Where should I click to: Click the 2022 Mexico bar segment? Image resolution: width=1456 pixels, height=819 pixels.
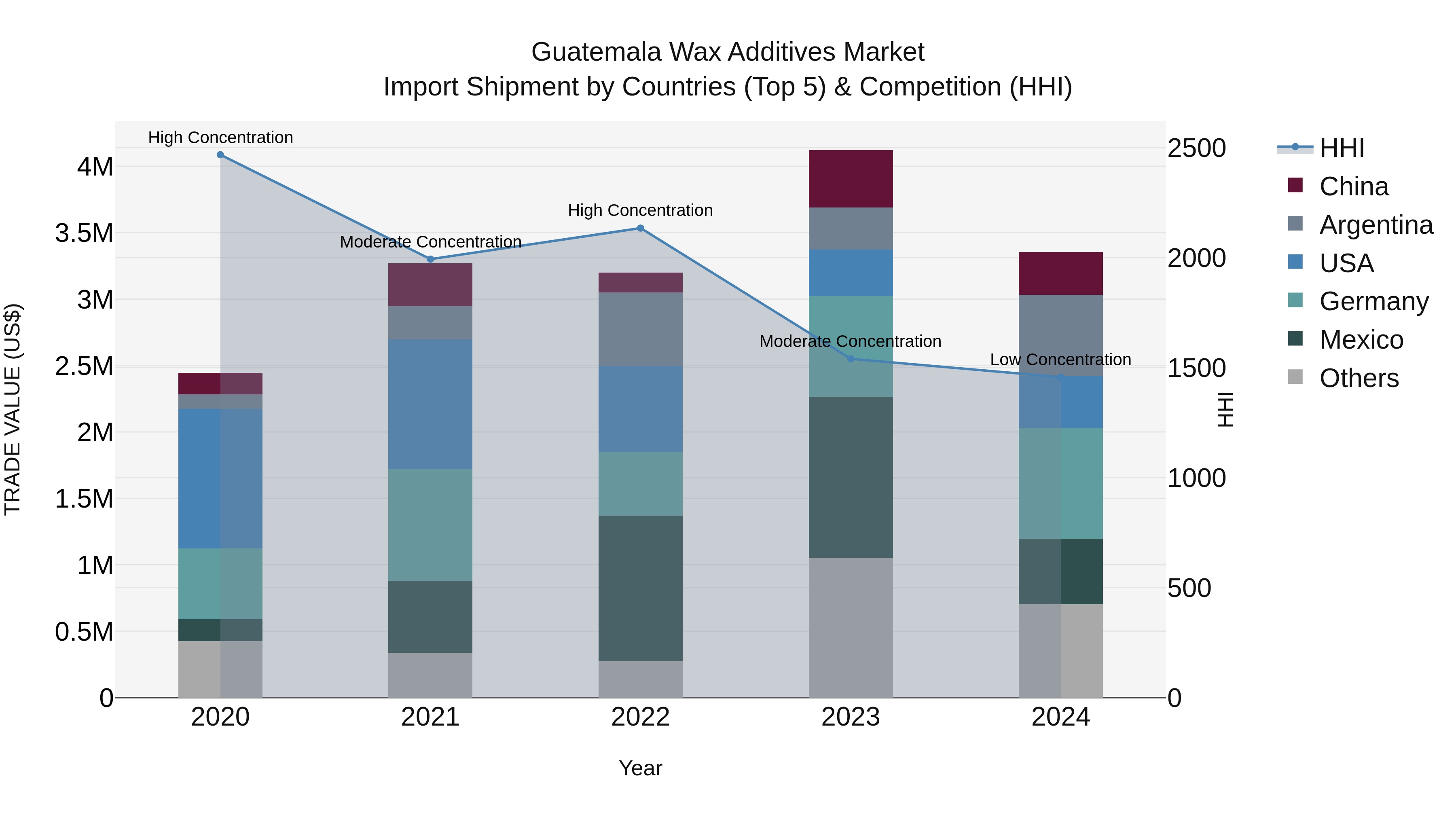pos(640,588)
